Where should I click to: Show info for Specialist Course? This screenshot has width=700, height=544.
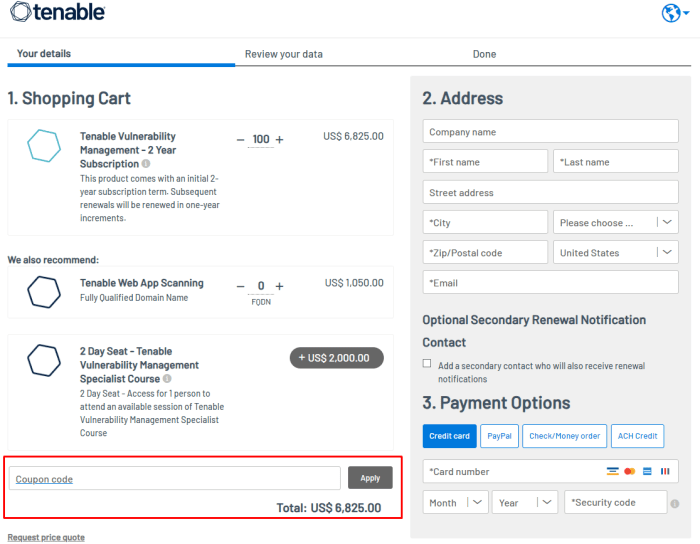coord(167,378)
